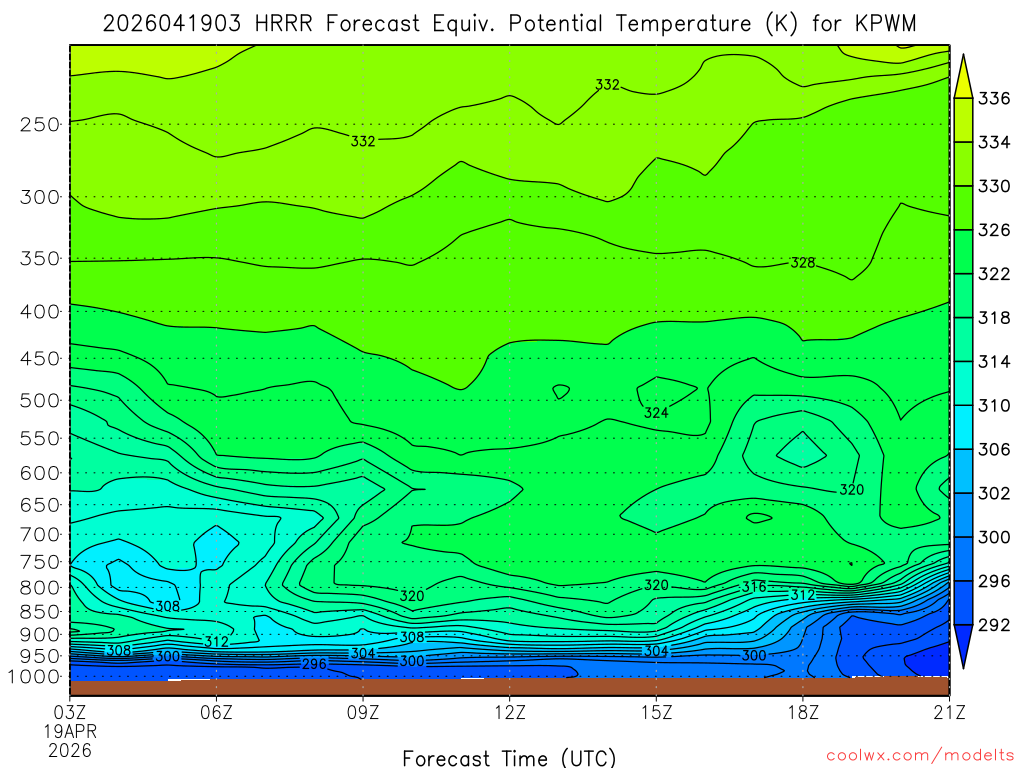This screenshot has height=768, width=1024.
Task: Click the 850 pressure level label
Action: coord(40,612)
